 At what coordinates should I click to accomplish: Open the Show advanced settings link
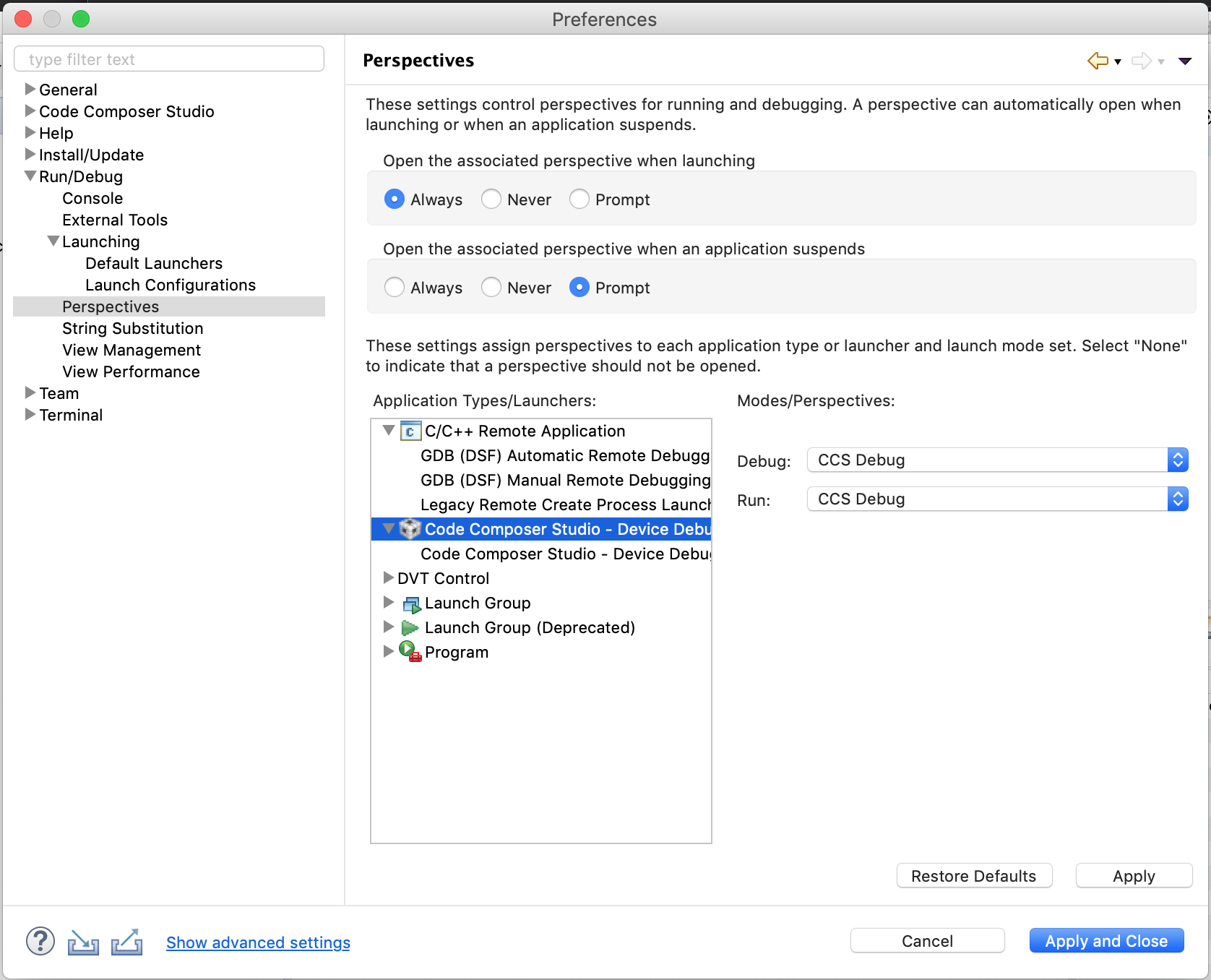(258, 942)
